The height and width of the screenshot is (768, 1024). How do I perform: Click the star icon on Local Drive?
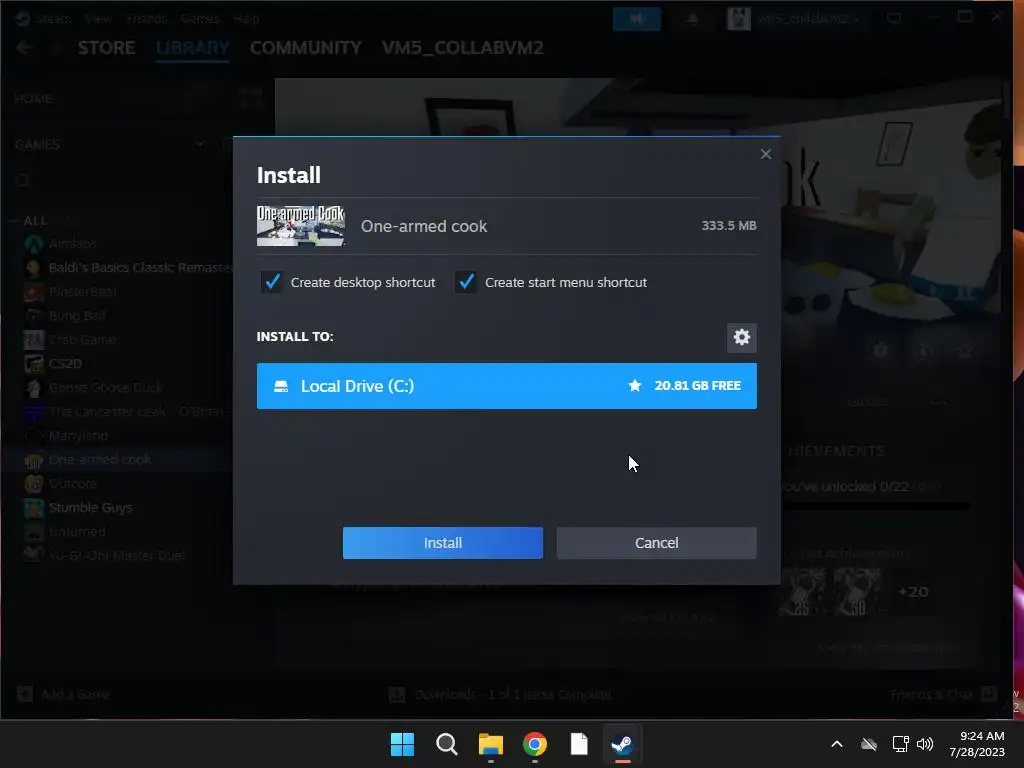tap(635, 385)
